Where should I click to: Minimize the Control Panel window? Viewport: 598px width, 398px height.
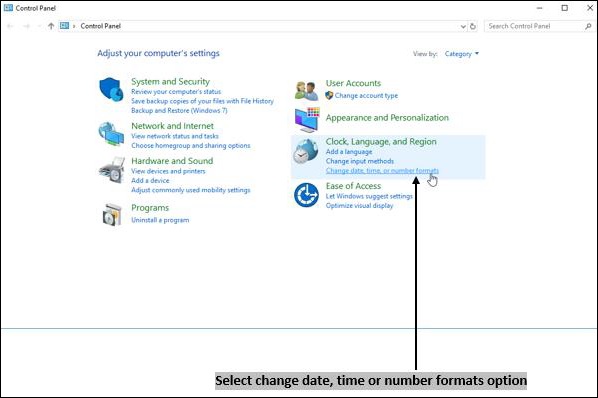click(x=539, y=8)
